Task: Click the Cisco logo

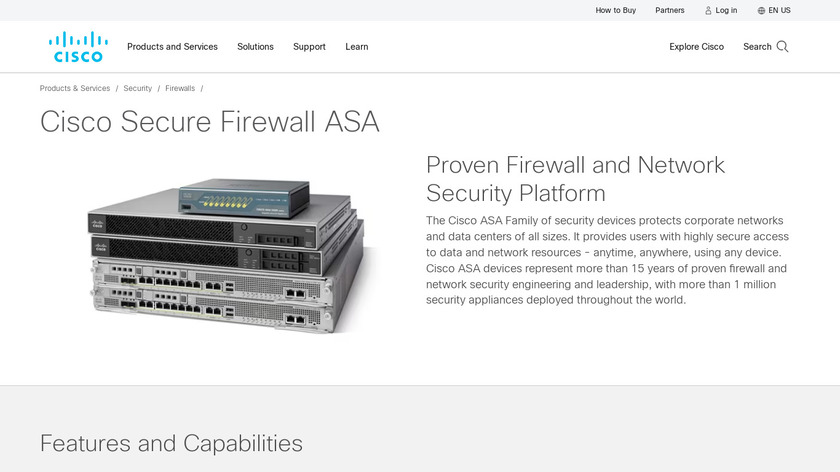Action: pos(78,47)
